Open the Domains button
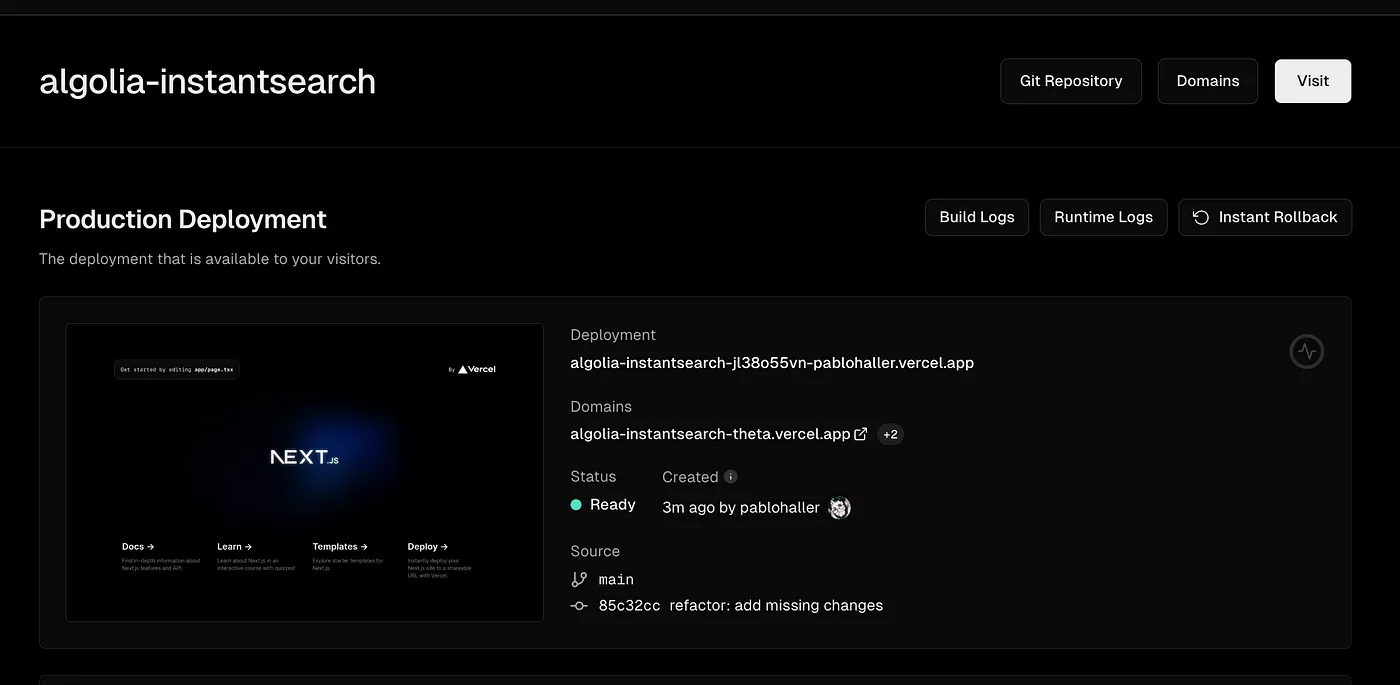The image size is (1400, 685). [1208, 81]
